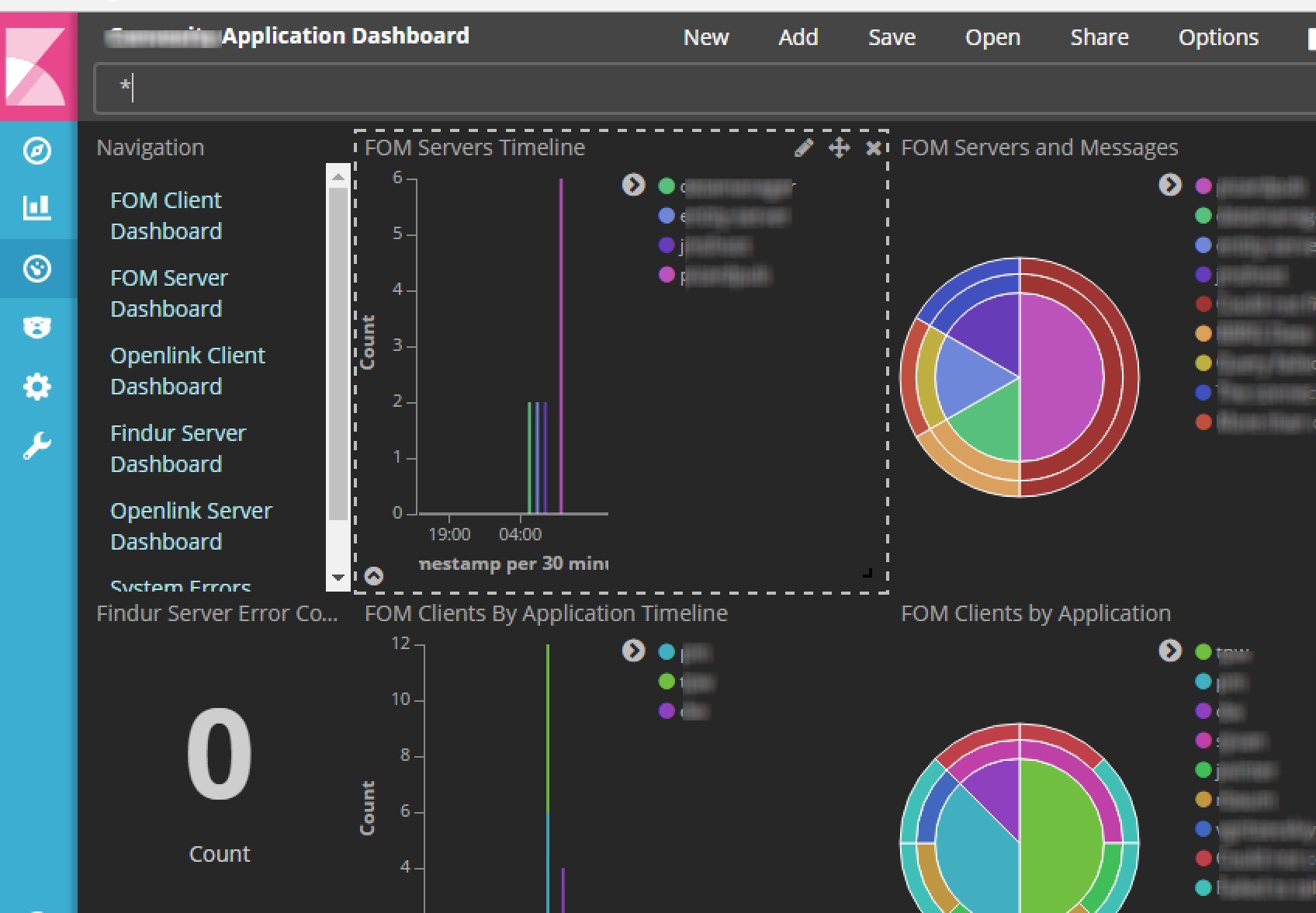1316x913 pixels.
Task: Open the Openlink Server Dashboard link
Action: [x=191, y=526]
